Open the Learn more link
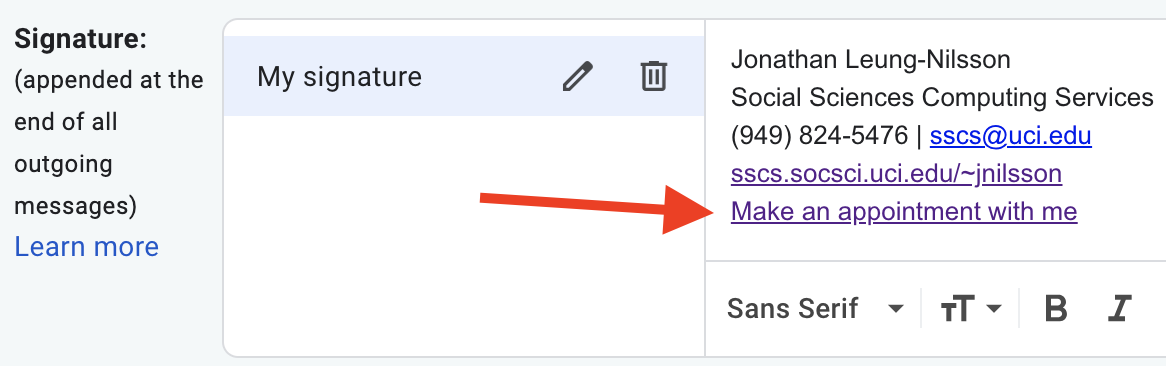Image resolution: width=1166 pixels, height=366 pixels. 87,246
